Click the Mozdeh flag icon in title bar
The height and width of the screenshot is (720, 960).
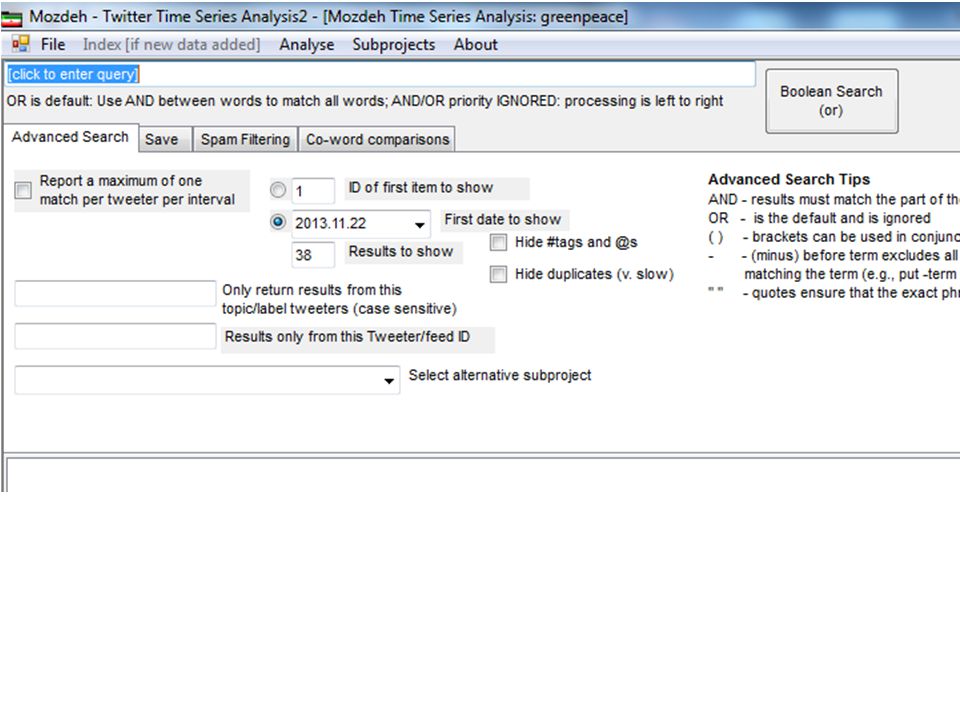tap(11, 17)
